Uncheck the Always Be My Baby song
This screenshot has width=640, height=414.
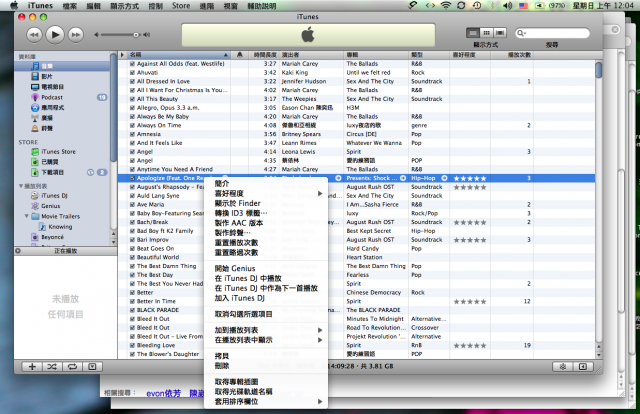click(x=132, y=116)
